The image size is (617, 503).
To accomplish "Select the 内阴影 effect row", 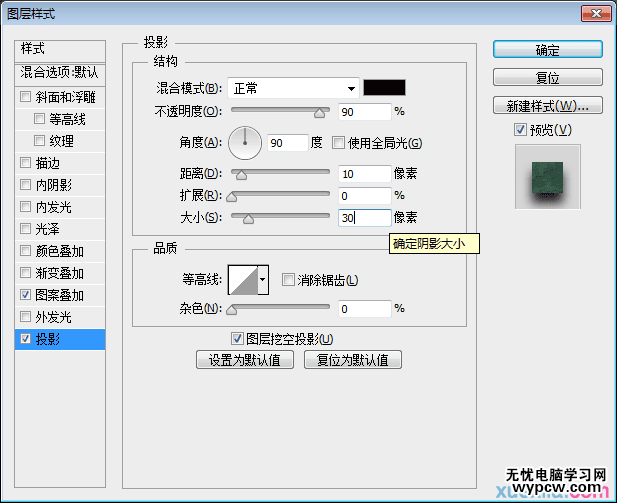I will (x=60, y=185).
